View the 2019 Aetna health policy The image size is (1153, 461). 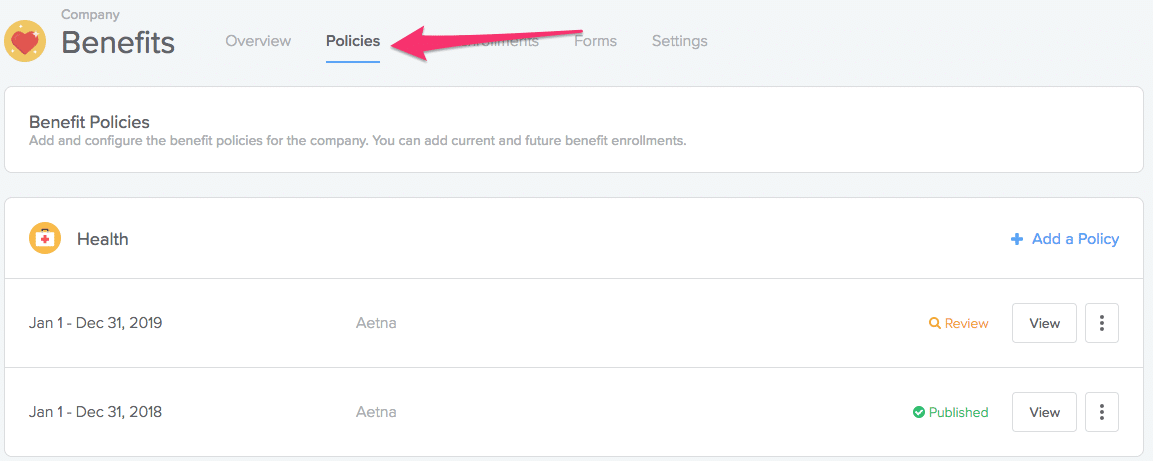click(x=1044, y=323)
